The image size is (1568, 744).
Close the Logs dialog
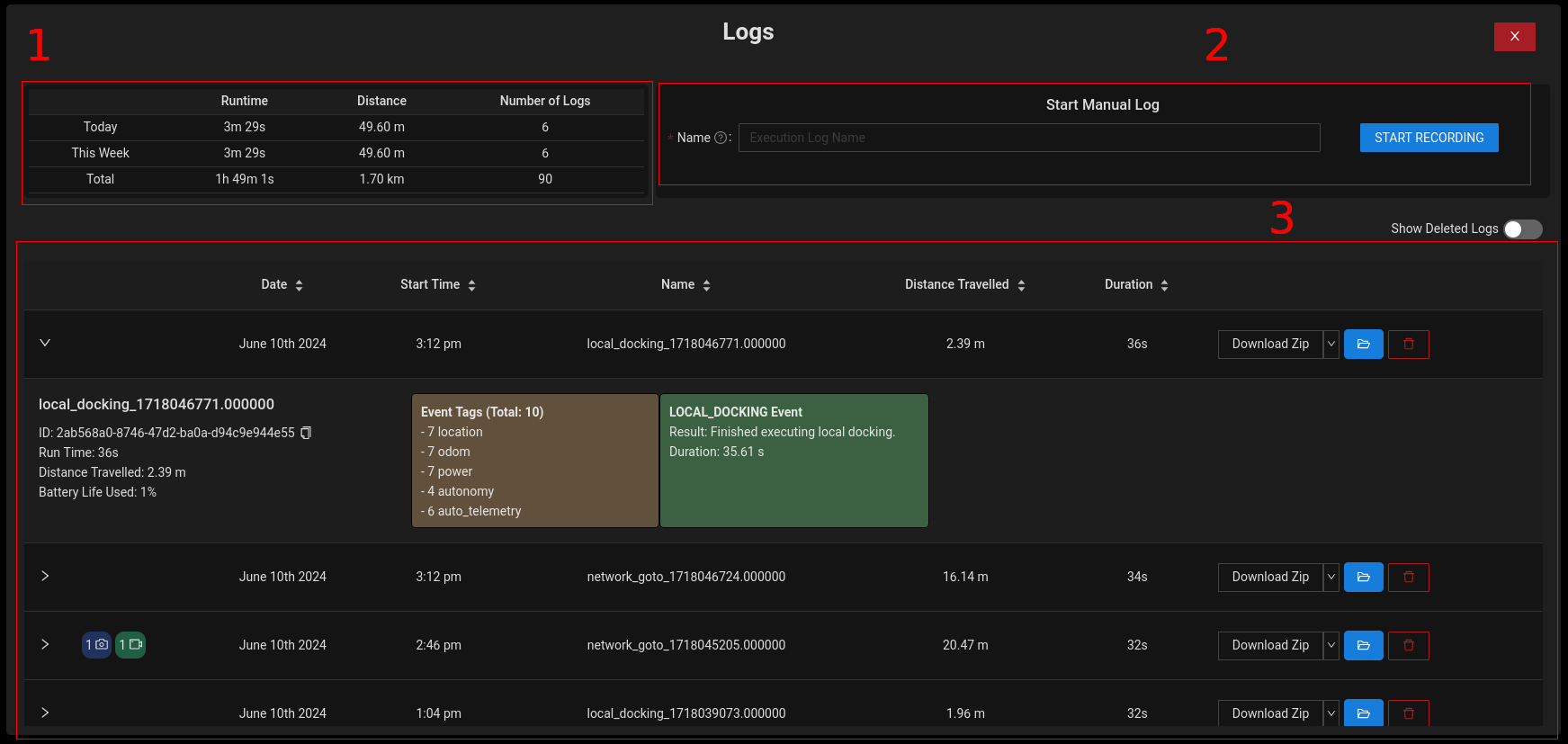(x=1514, y=37)
